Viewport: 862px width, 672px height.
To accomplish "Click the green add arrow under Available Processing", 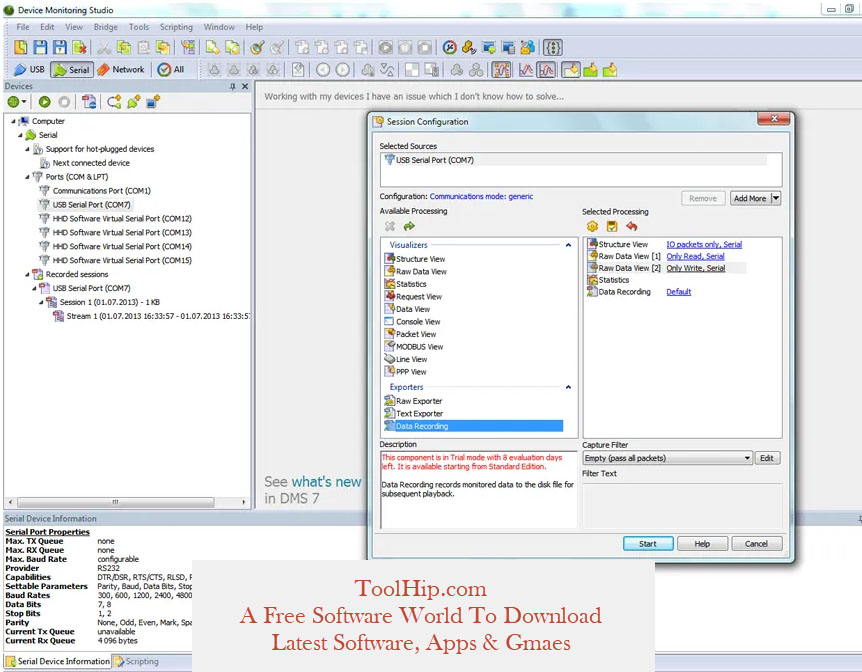I will (x=409, y=226).
